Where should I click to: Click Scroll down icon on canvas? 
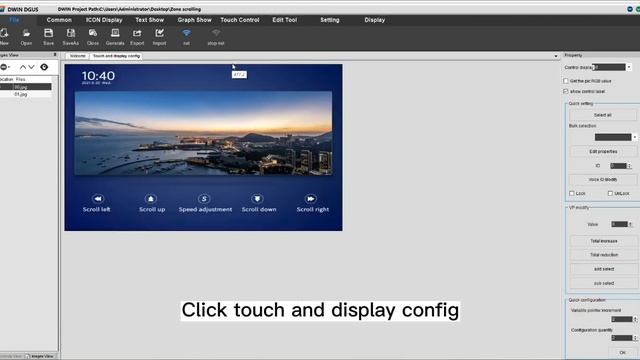[257, 199]
